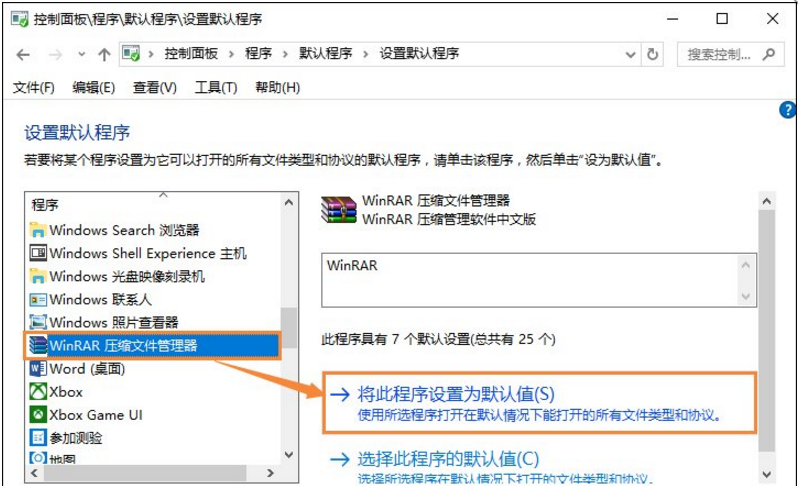Refresh the address bar location
Image resolution: width=798 pixels, height=486 pixels.
coord(652,54)
